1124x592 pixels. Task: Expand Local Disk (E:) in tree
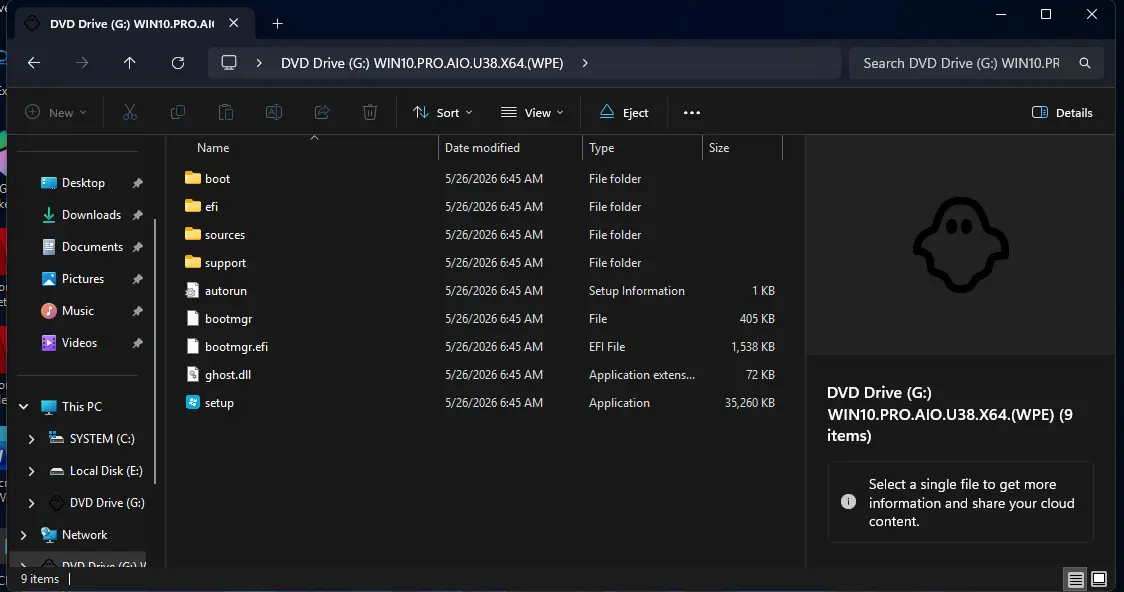[x=31, y=471]
